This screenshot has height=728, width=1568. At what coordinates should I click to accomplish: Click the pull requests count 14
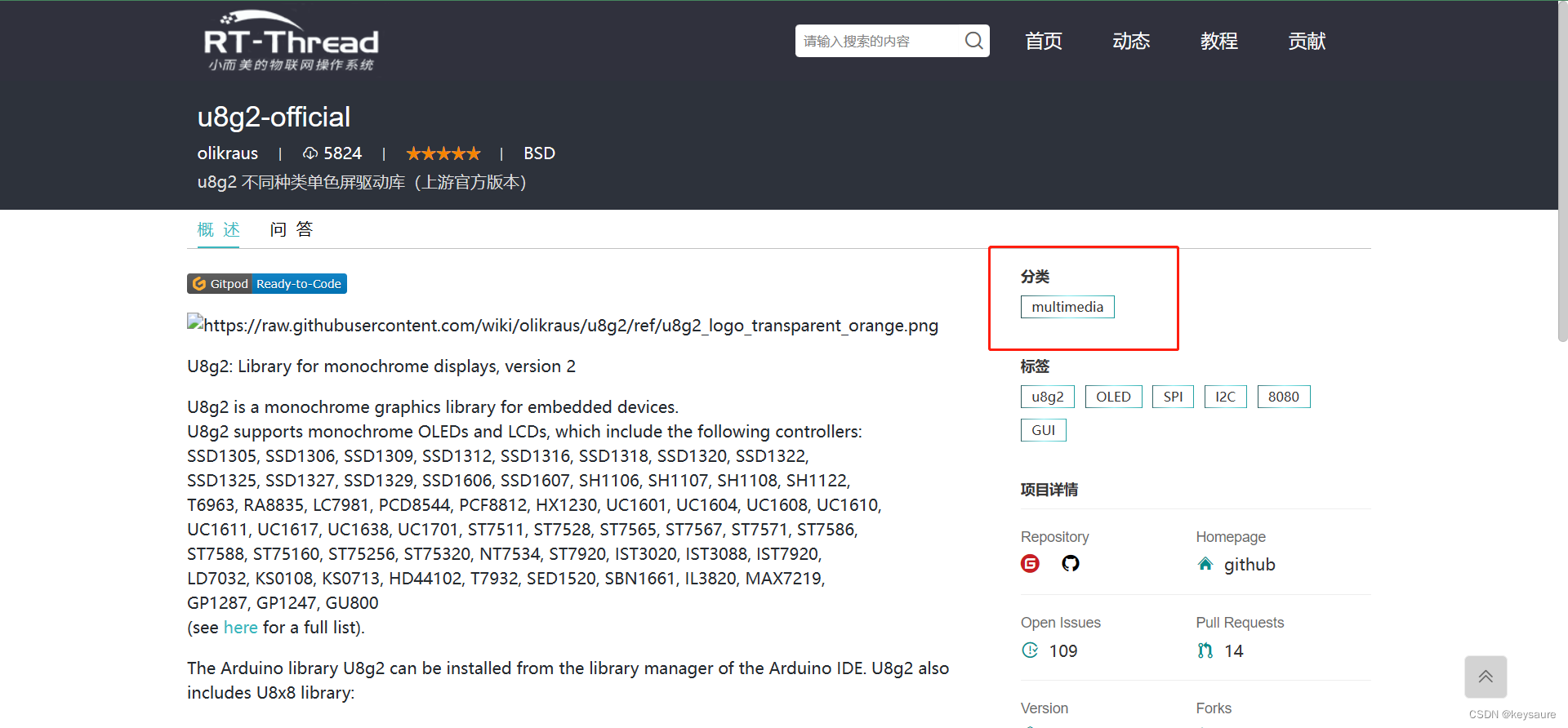[x=1234, y=650]
